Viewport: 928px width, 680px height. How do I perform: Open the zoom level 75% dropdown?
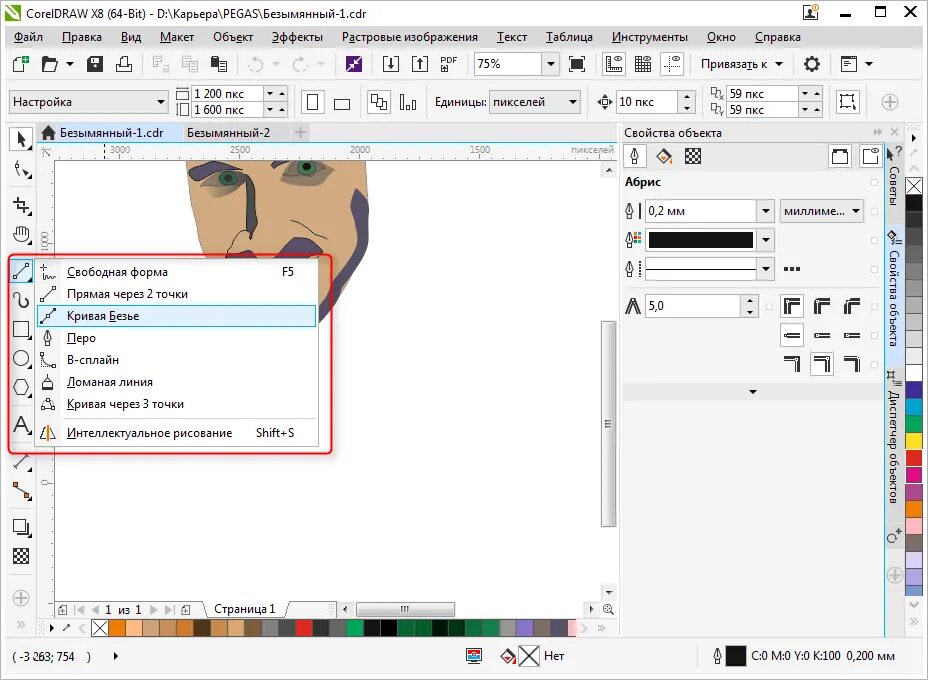click(550, 64)
